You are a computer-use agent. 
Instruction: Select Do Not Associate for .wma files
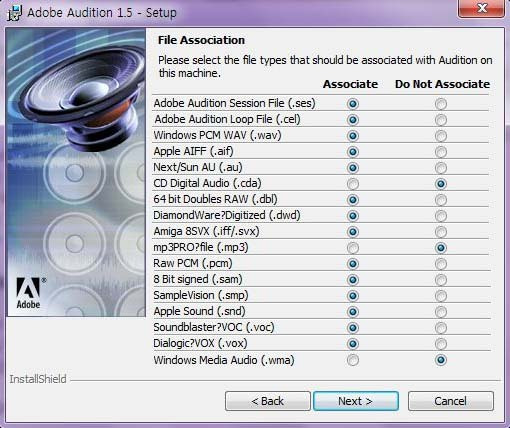pyautogui.click(x=441, y=360)
